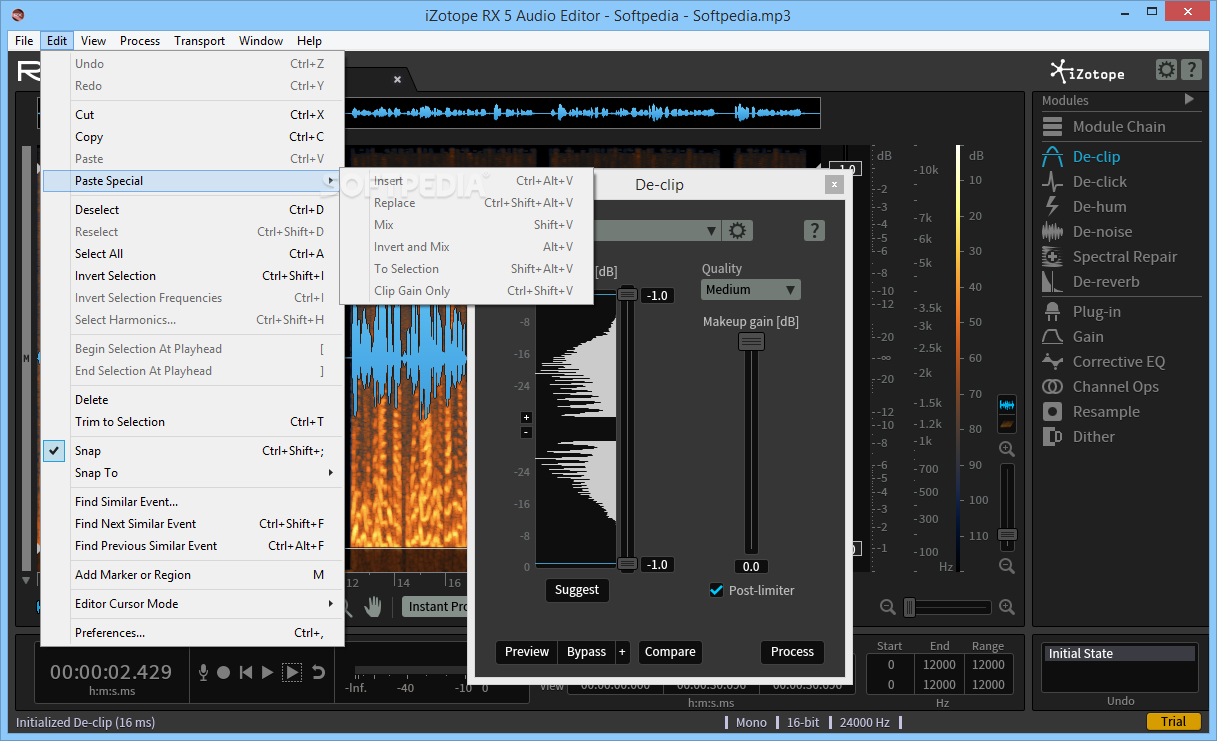Open the Quality Medium dropdown
This screenshot has height=741, width=1217.
pos(751,290)
